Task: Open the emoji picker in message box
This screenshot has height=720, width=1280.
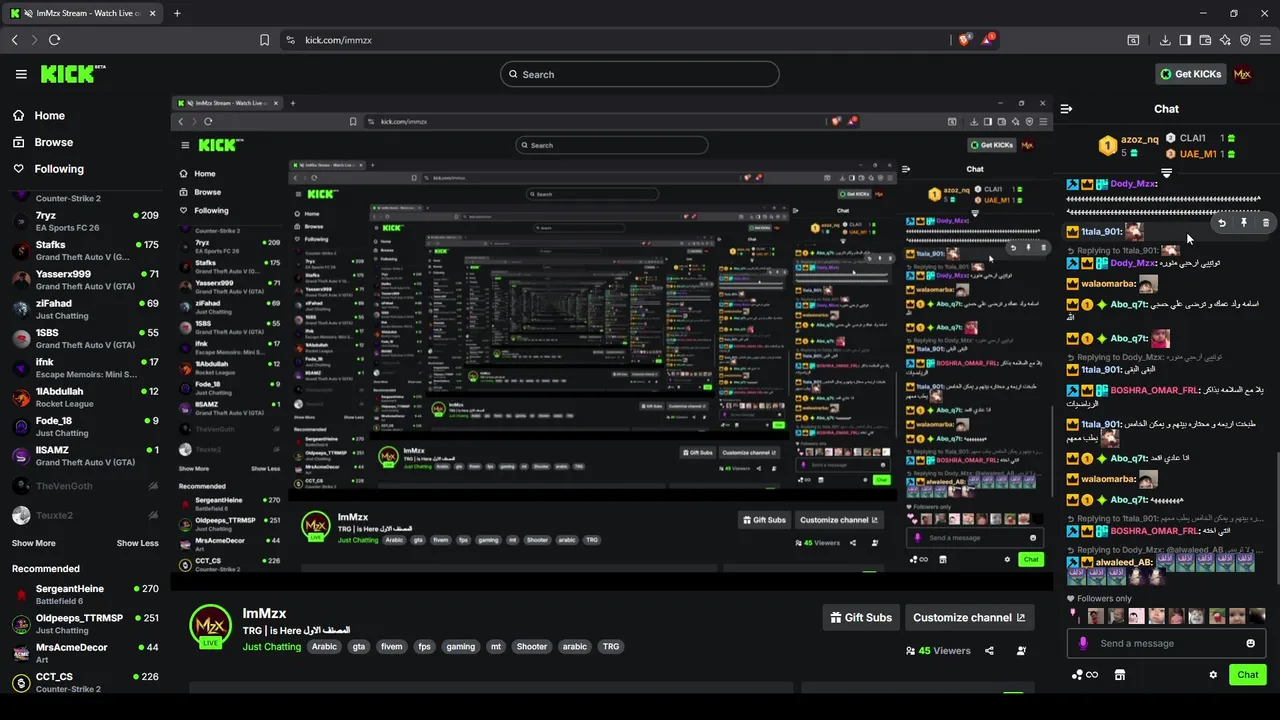Action: [x=1250, y=643]
